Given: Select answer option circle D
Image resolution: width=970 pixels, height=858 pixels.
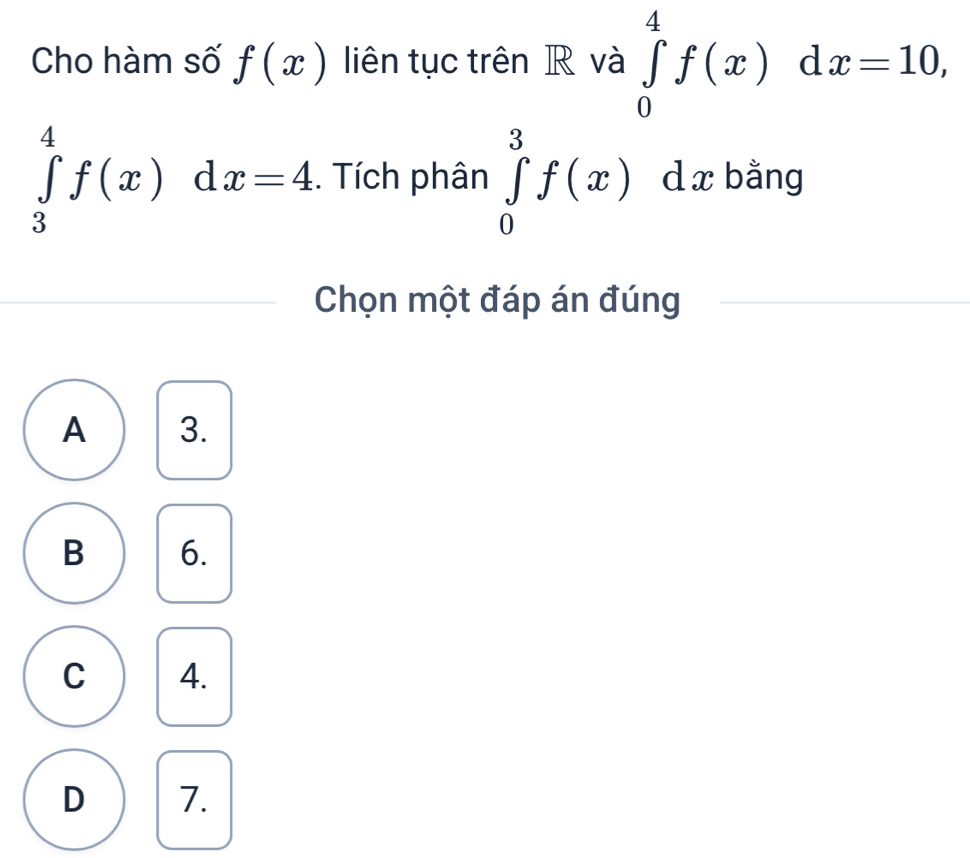Looking at the screenshot, I should pos(74,800).
